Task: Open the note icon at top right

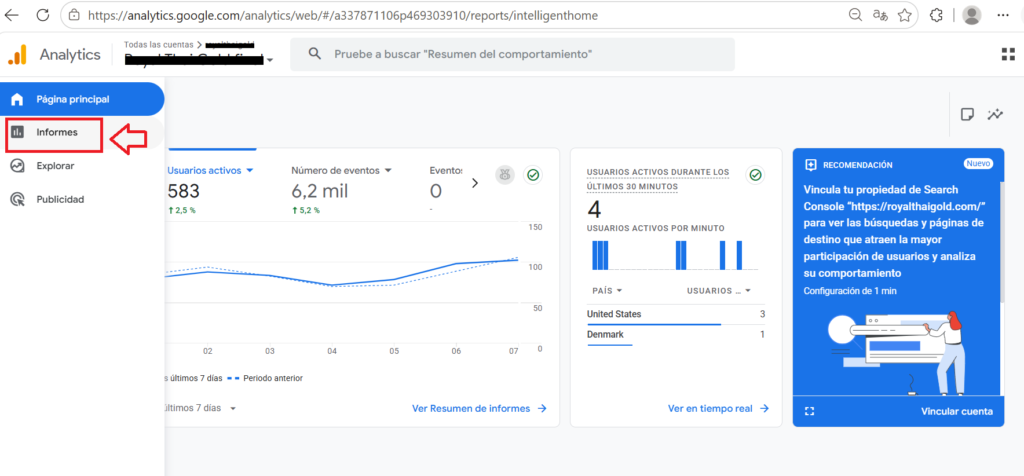Action: (967, 114)
